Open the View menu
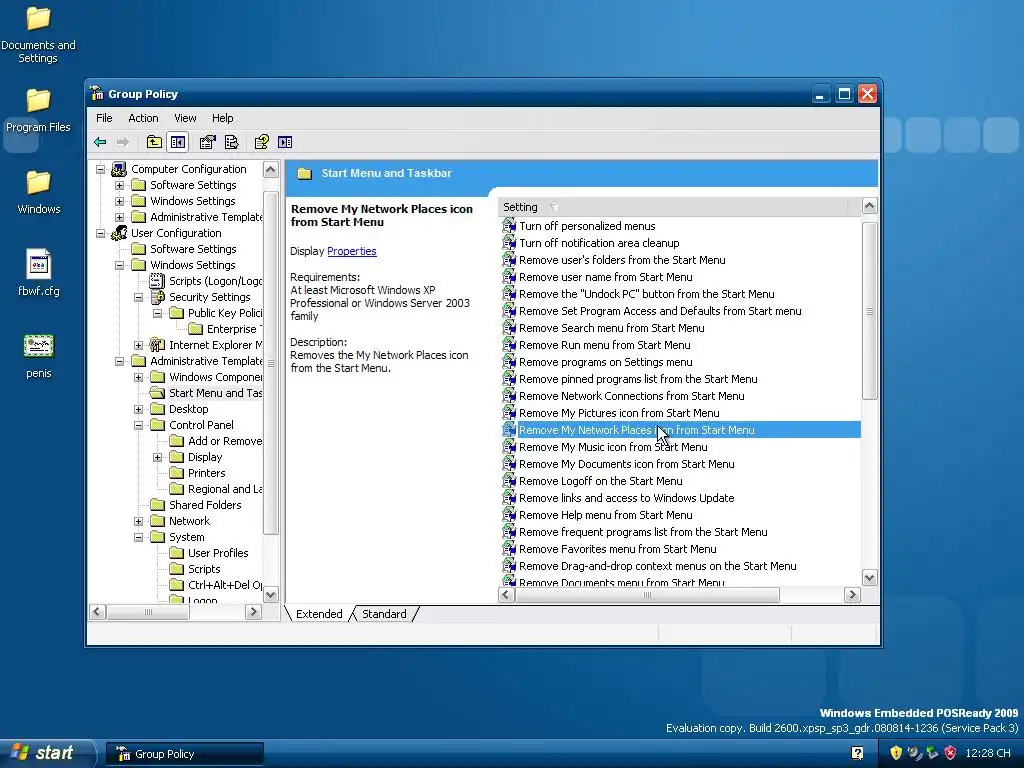Screen dimensions: 1024x768 185,118
